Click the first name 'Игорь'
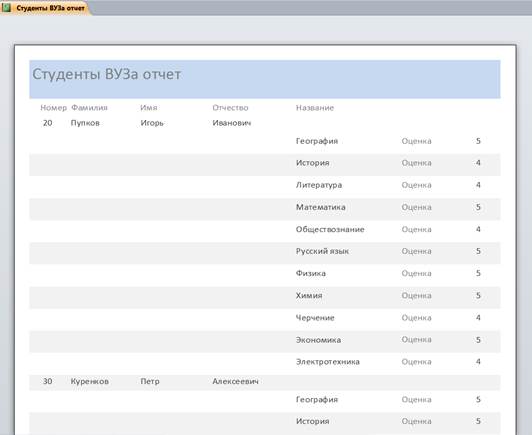532x435 pixels. [x=152, y=123]
